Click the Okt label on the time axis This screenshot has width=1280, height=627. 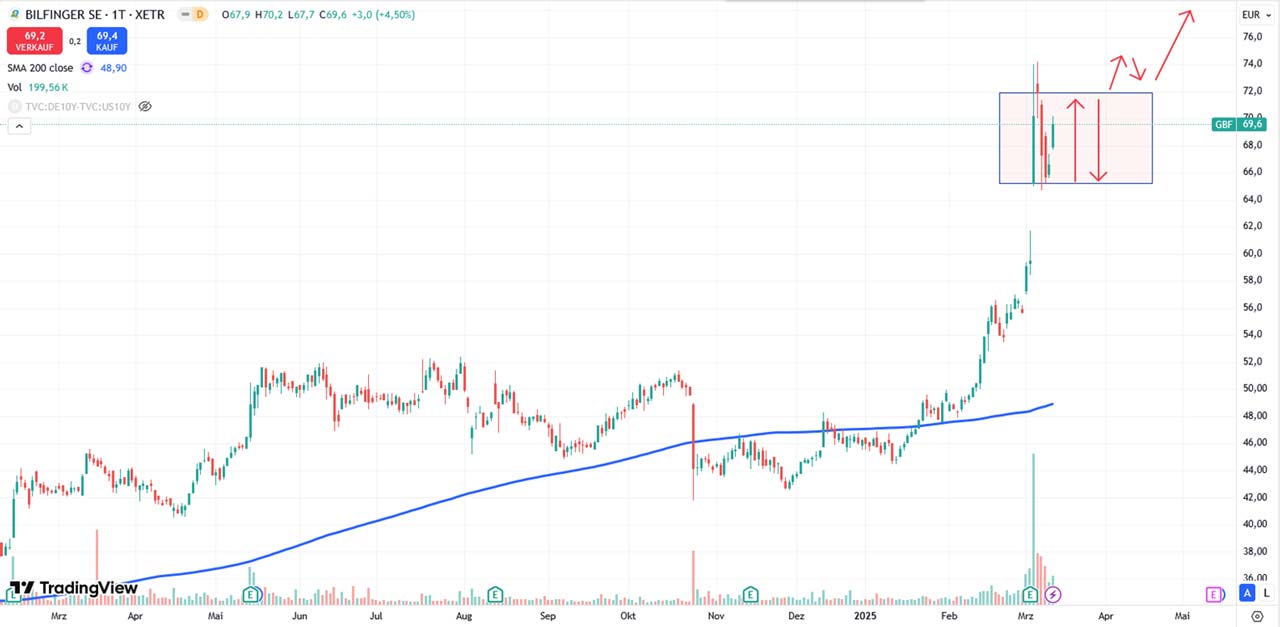click(628, 617)
